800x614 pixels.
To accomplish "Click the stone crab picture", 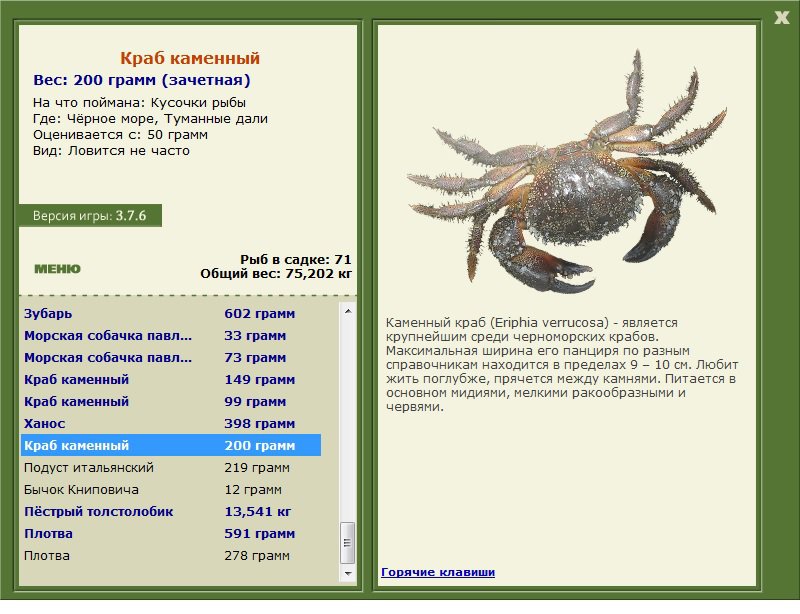I will (x=566, y=171).
